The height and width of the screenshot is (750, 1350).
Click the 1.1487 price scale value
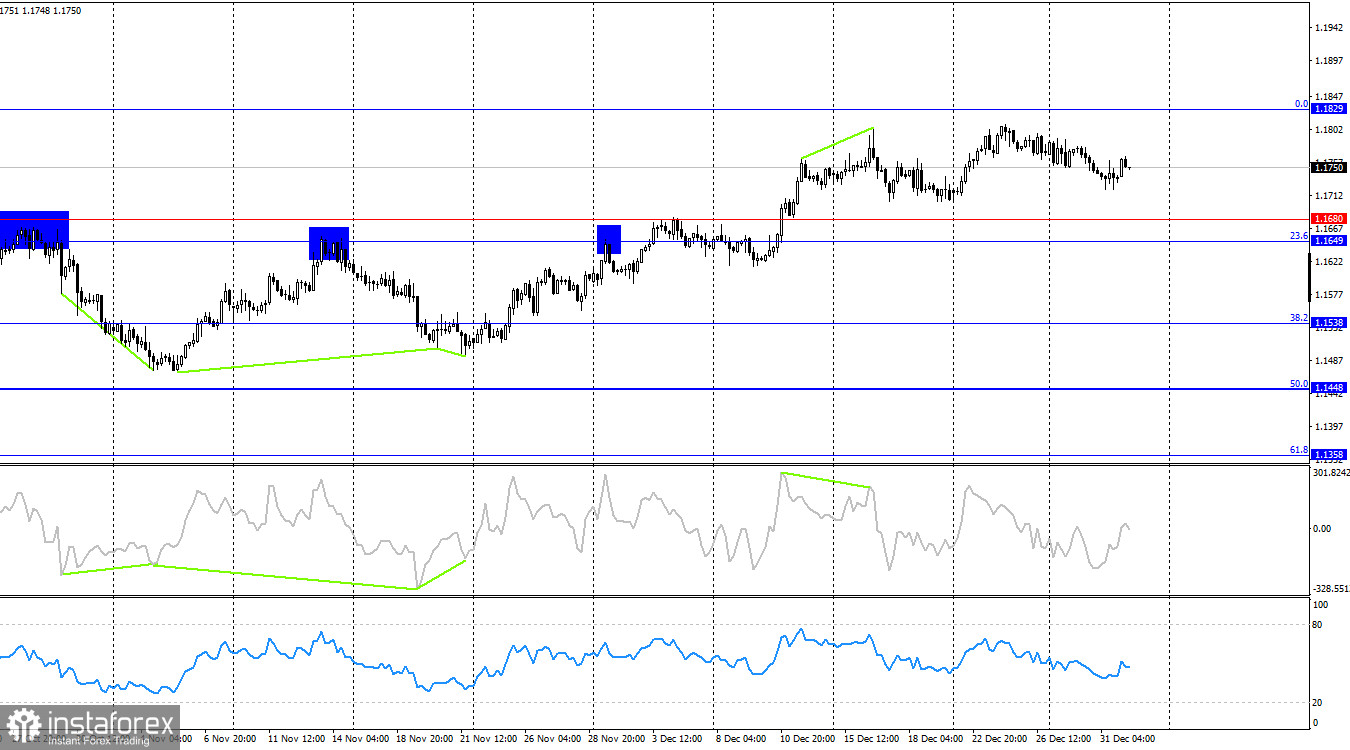(1330, 361)
